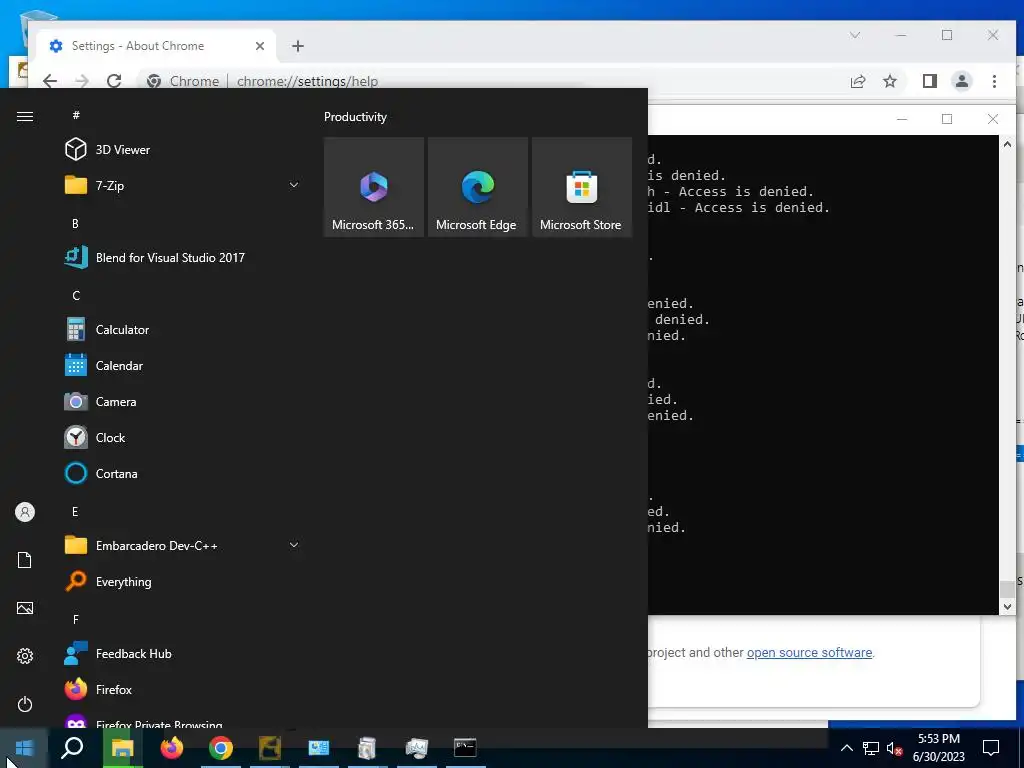
Task: Click the Windows Start button
Action: tap(24, 748)
